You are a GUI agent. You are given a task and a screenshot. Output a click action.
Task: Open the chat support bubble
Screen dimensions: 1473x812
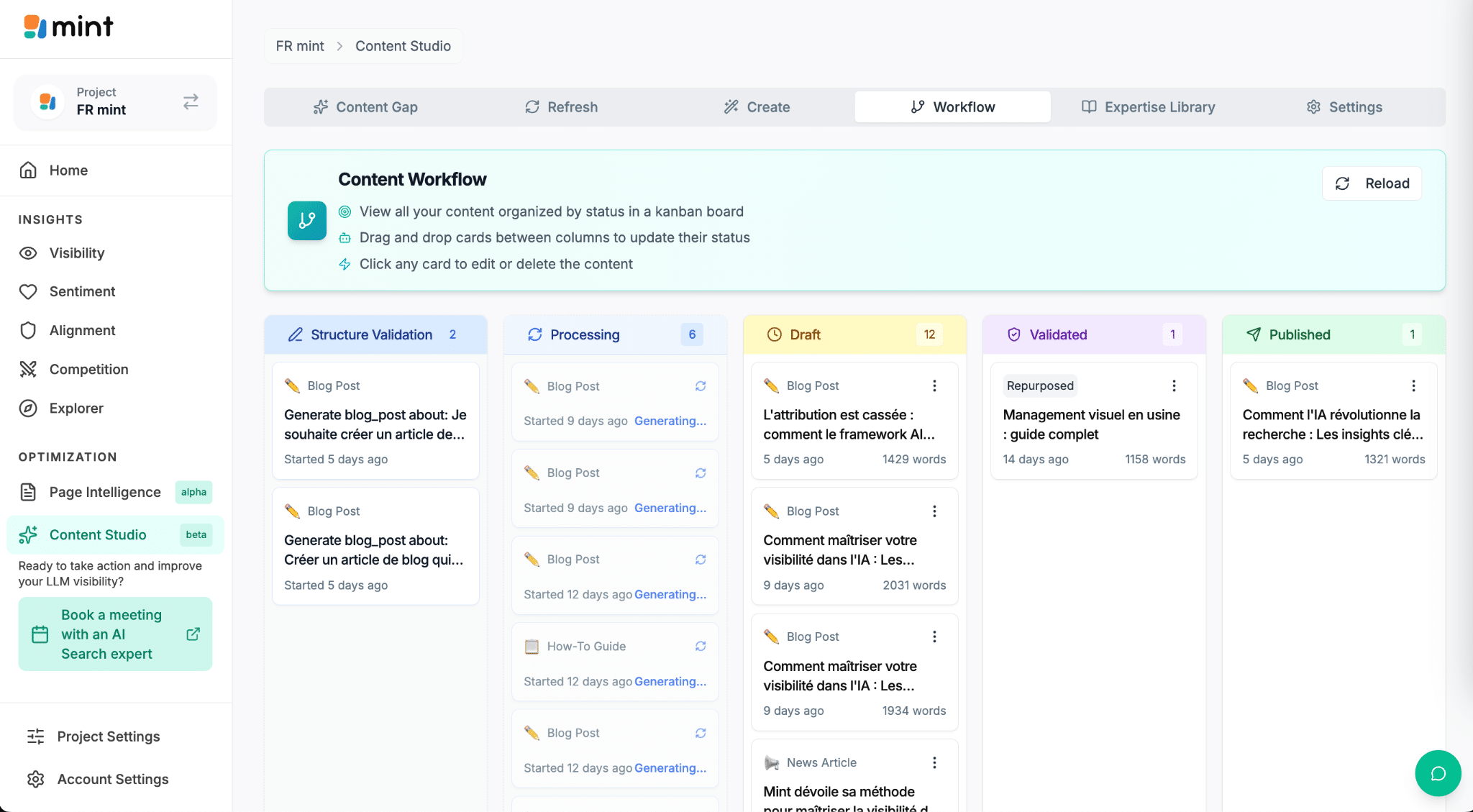coord(1438,773)
